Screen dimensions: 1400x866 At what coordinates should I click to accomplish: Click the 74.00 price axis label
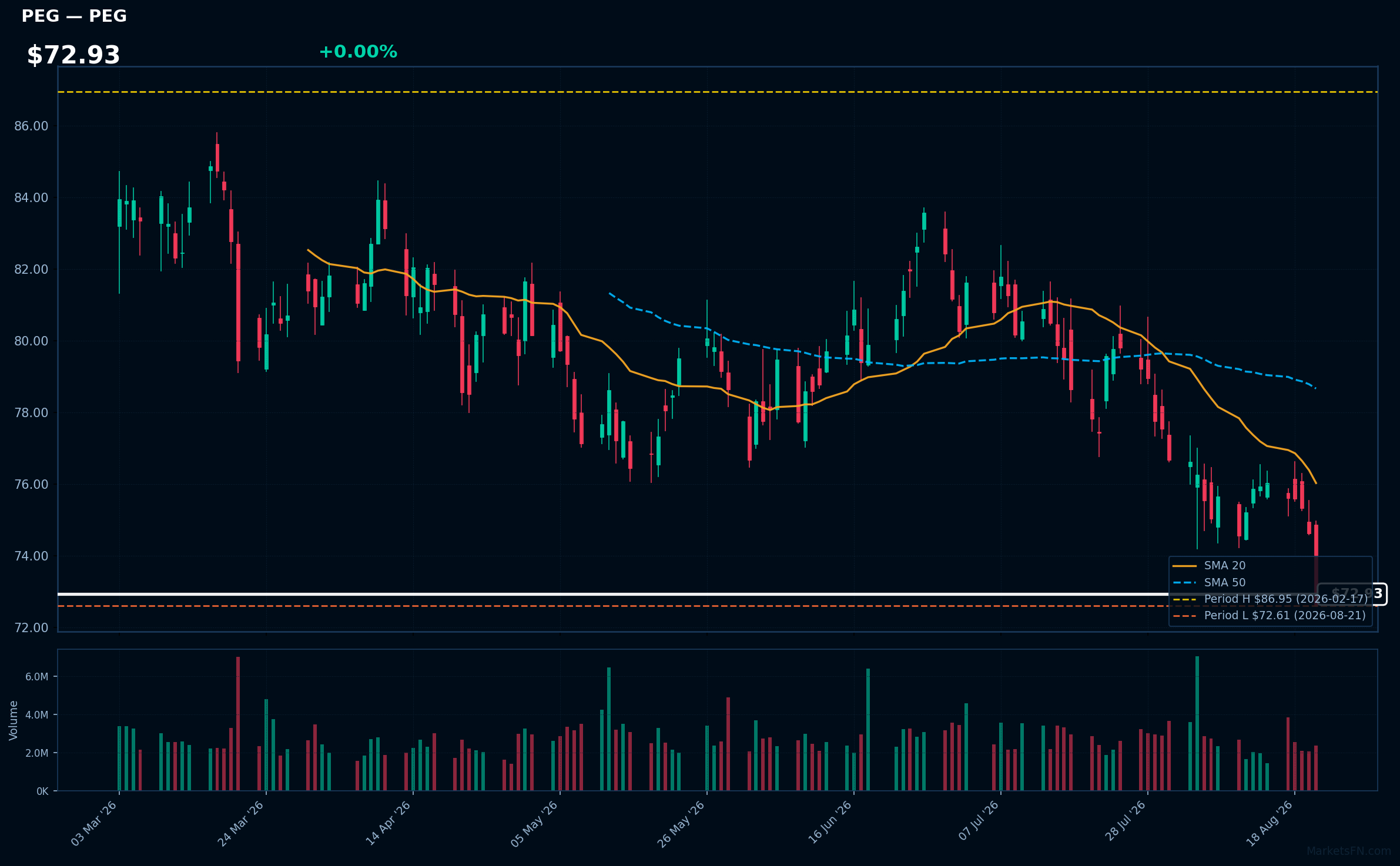(31, 556)
